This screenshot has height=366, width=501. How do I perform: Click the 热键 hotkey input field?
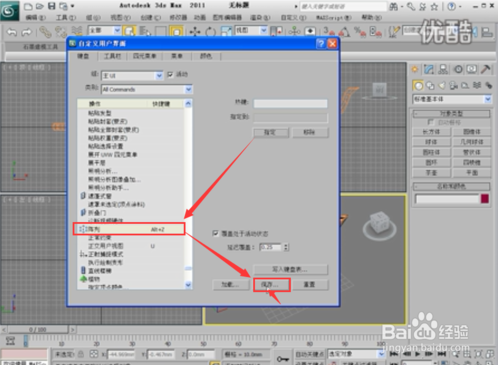(290, 104)
